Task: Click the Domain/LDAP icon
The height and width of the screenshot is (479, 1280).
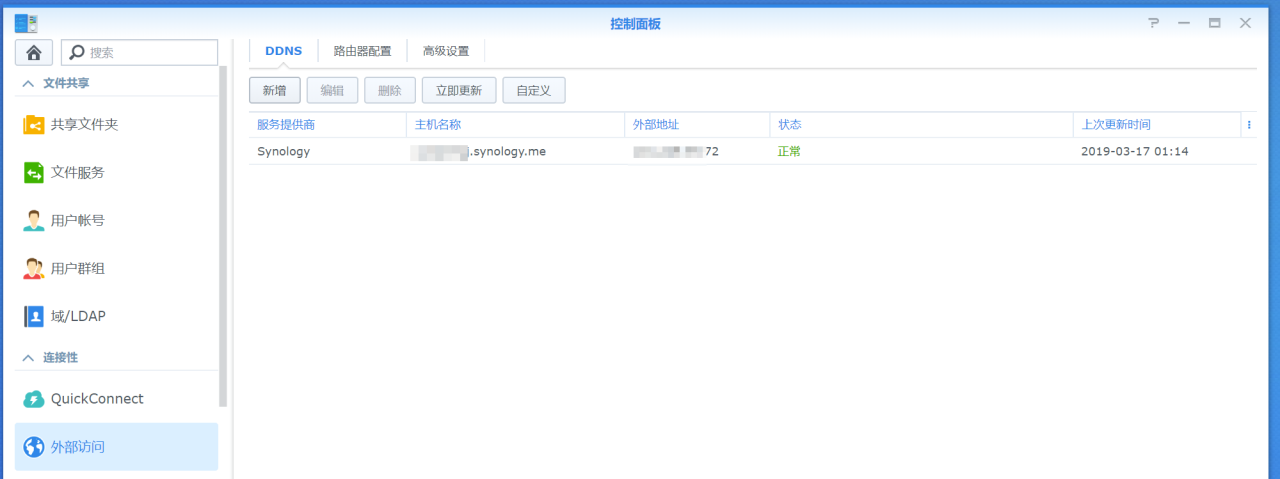Action: coord(34,316)
